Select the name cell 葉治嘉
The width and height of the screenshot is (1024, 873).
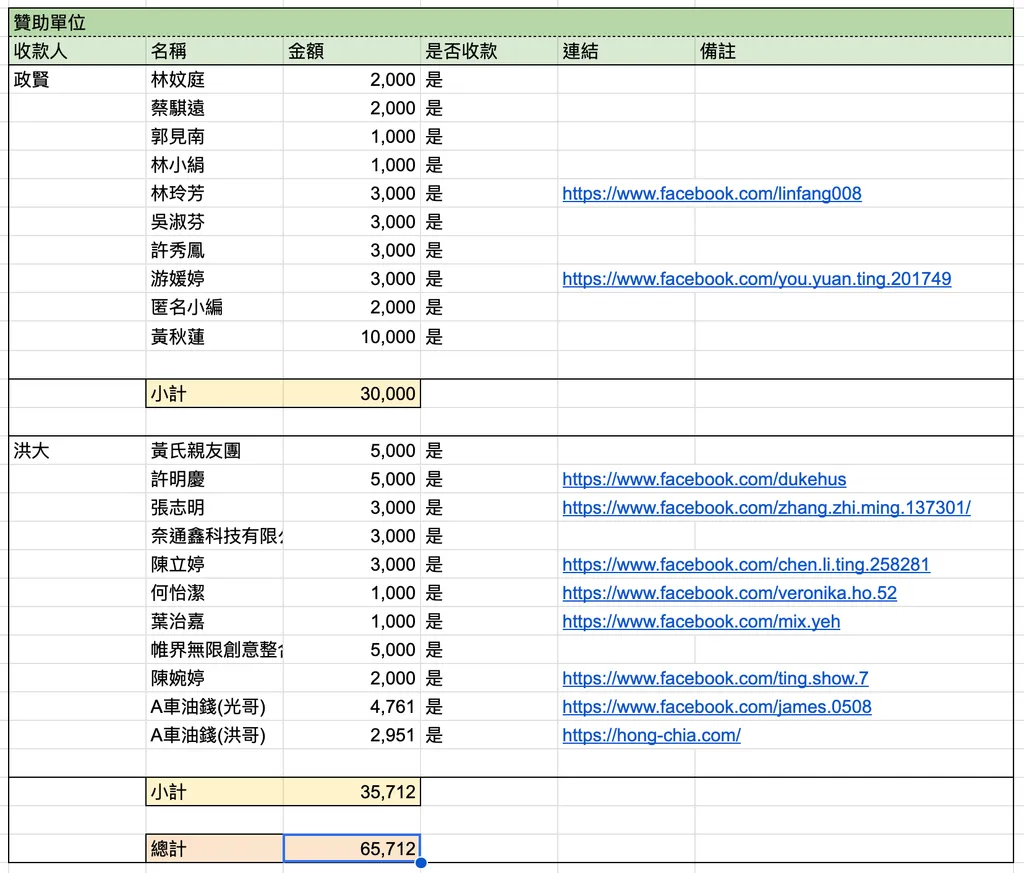(214, 622)
